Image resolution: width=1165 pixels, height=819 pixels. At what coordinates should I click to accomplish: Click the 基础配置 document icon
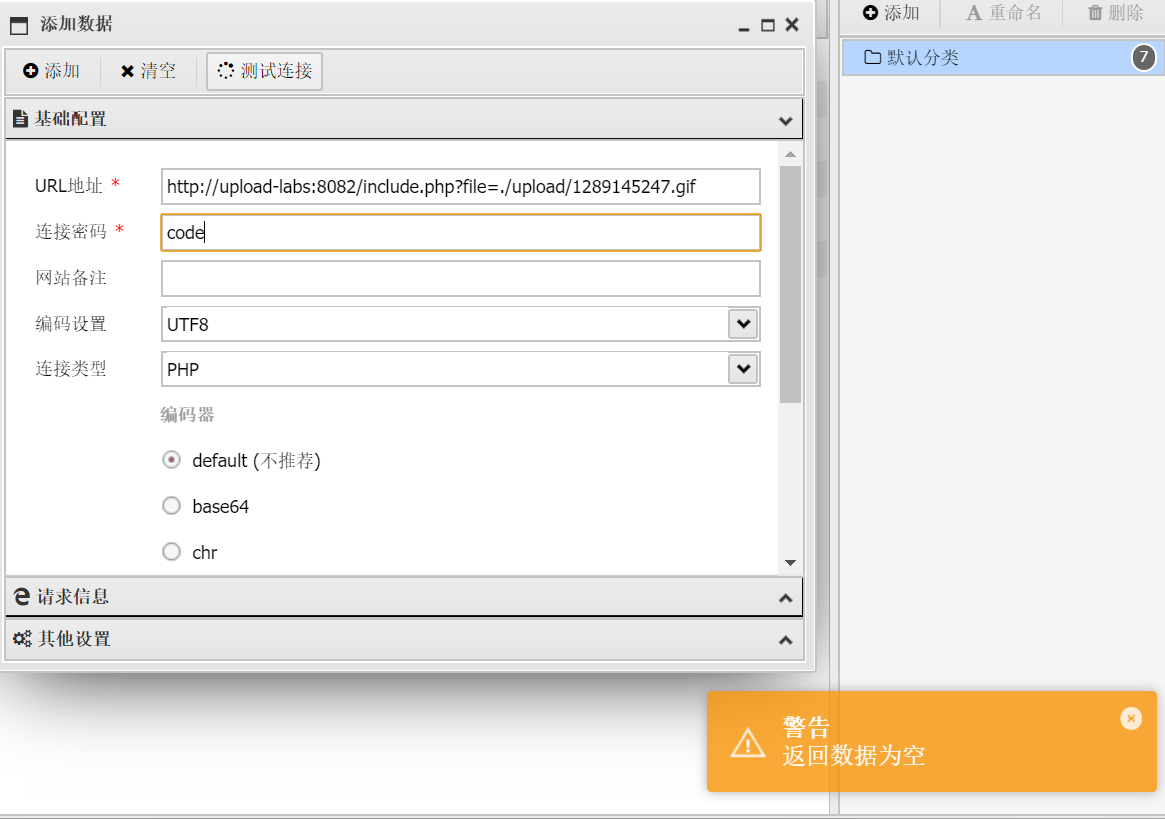click(21, 119)
